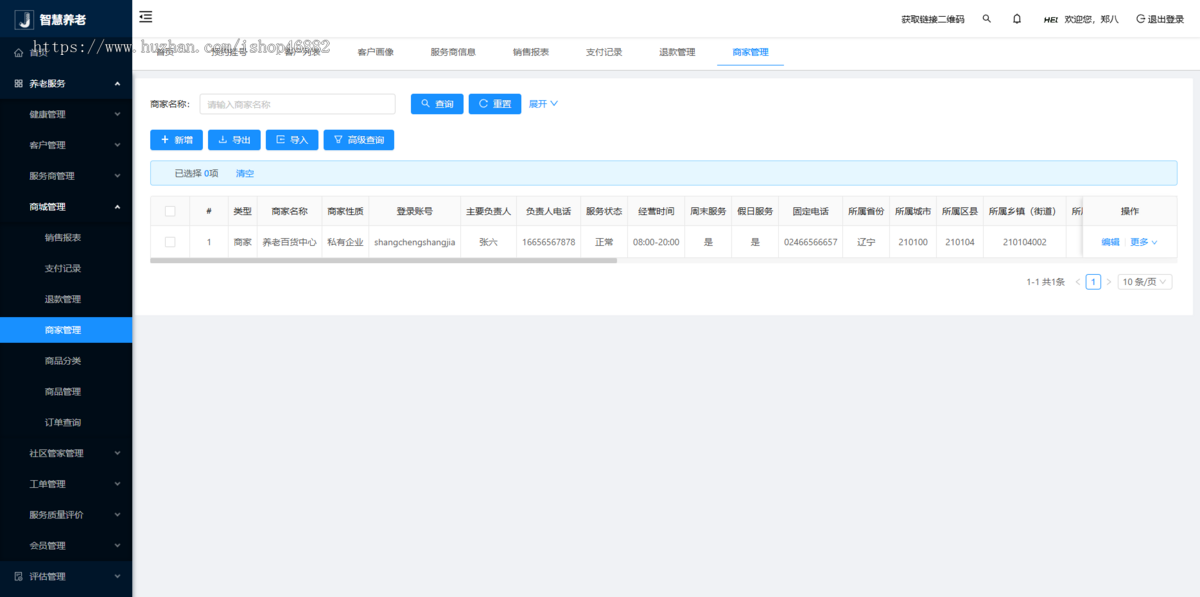Viewport: 1200px width, 597px height.
Task: Click the phone cell 16656567878
Action: 549,242
